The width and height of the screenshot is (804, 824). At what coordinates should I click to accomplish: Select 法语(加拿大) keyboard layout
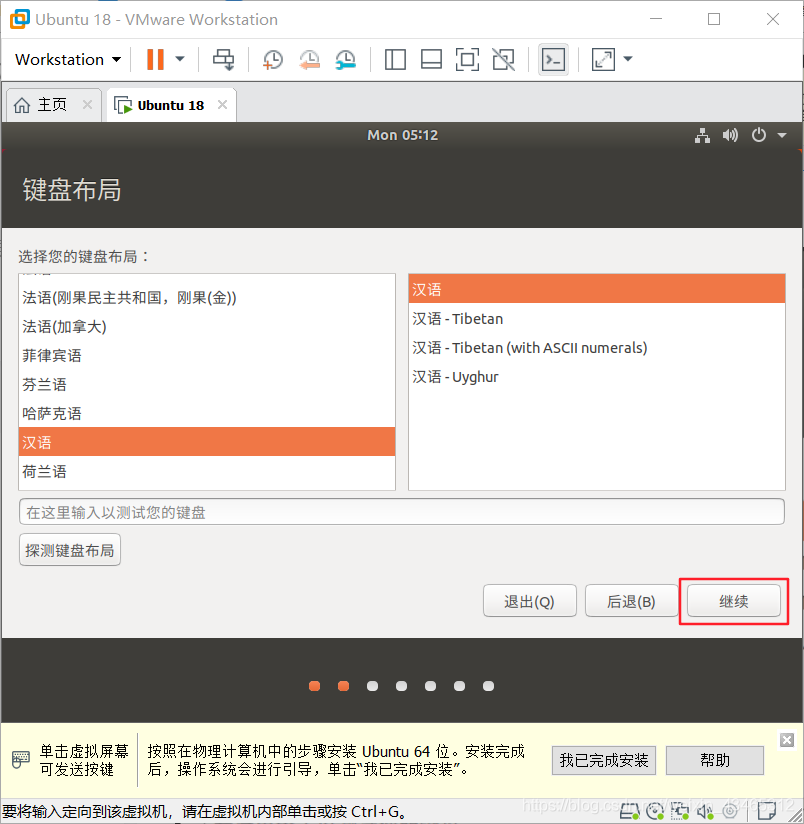click(x=207, y=327)
